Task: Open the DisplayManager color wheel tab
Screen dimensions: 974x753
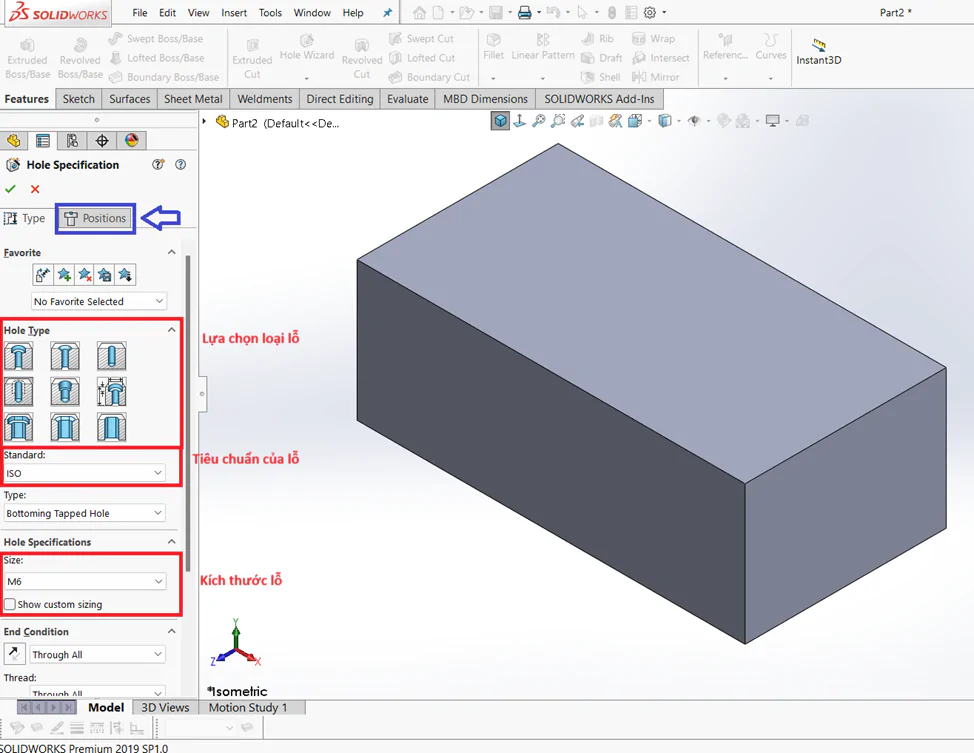Action: tap(132, 140)
